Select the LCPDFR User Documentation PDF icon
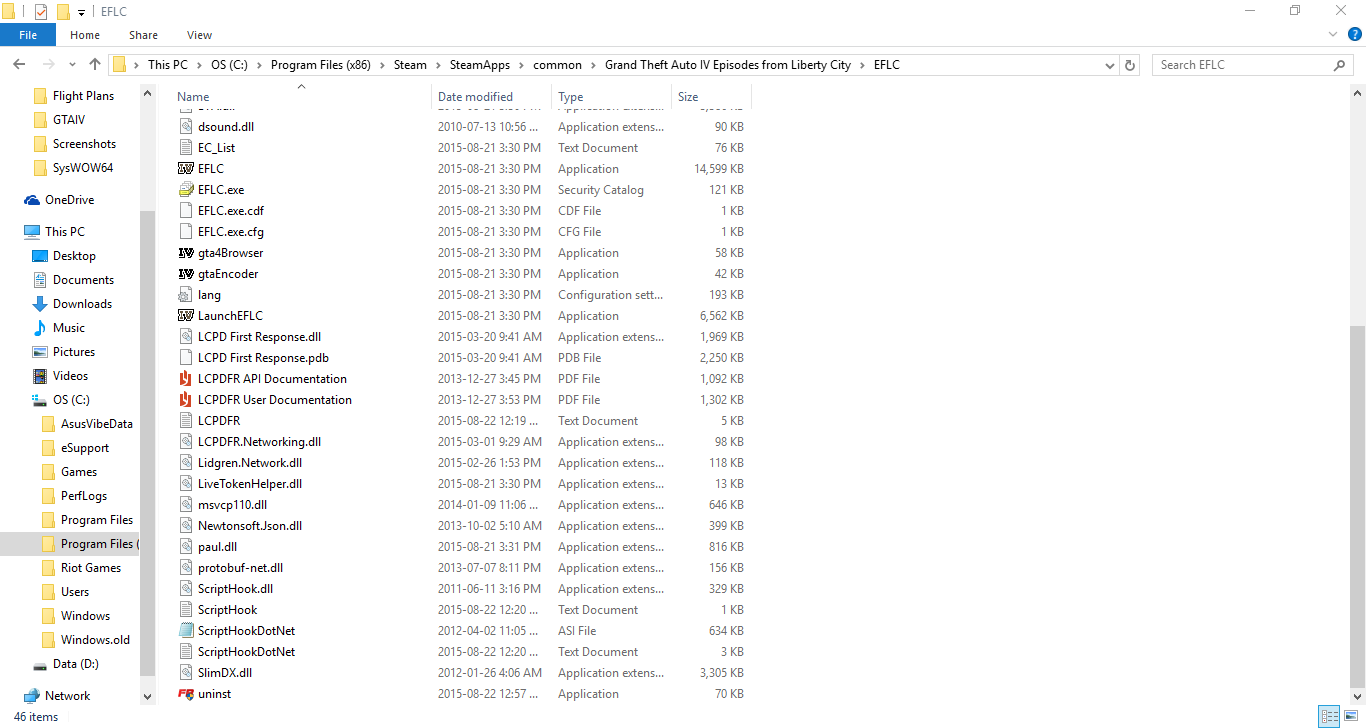 click(x=185, y=400)
